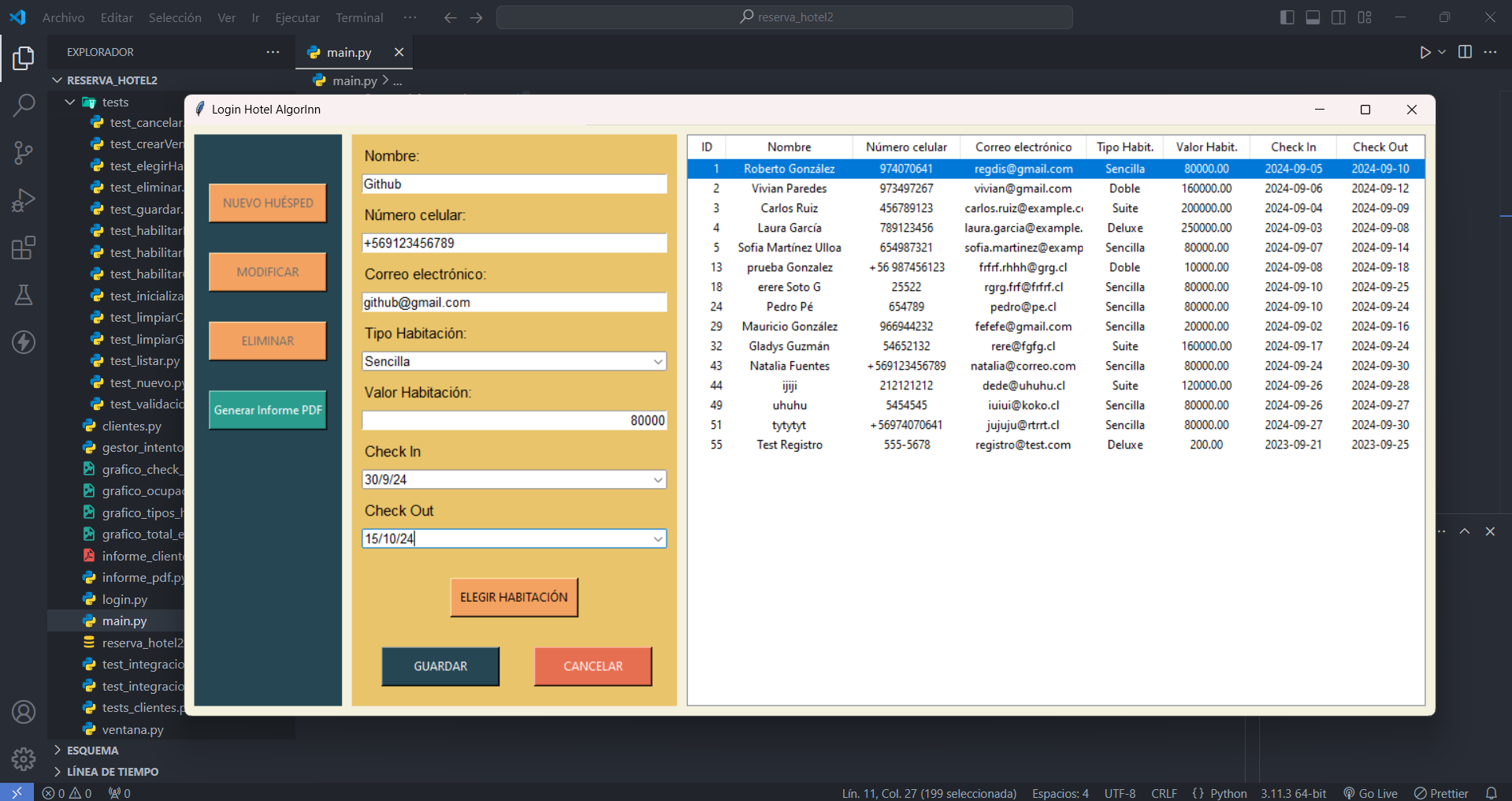The height and width of the screenshot is (801, 1512).
Task: Select the main.py editor tab
Action: click(x=347, y=52)
